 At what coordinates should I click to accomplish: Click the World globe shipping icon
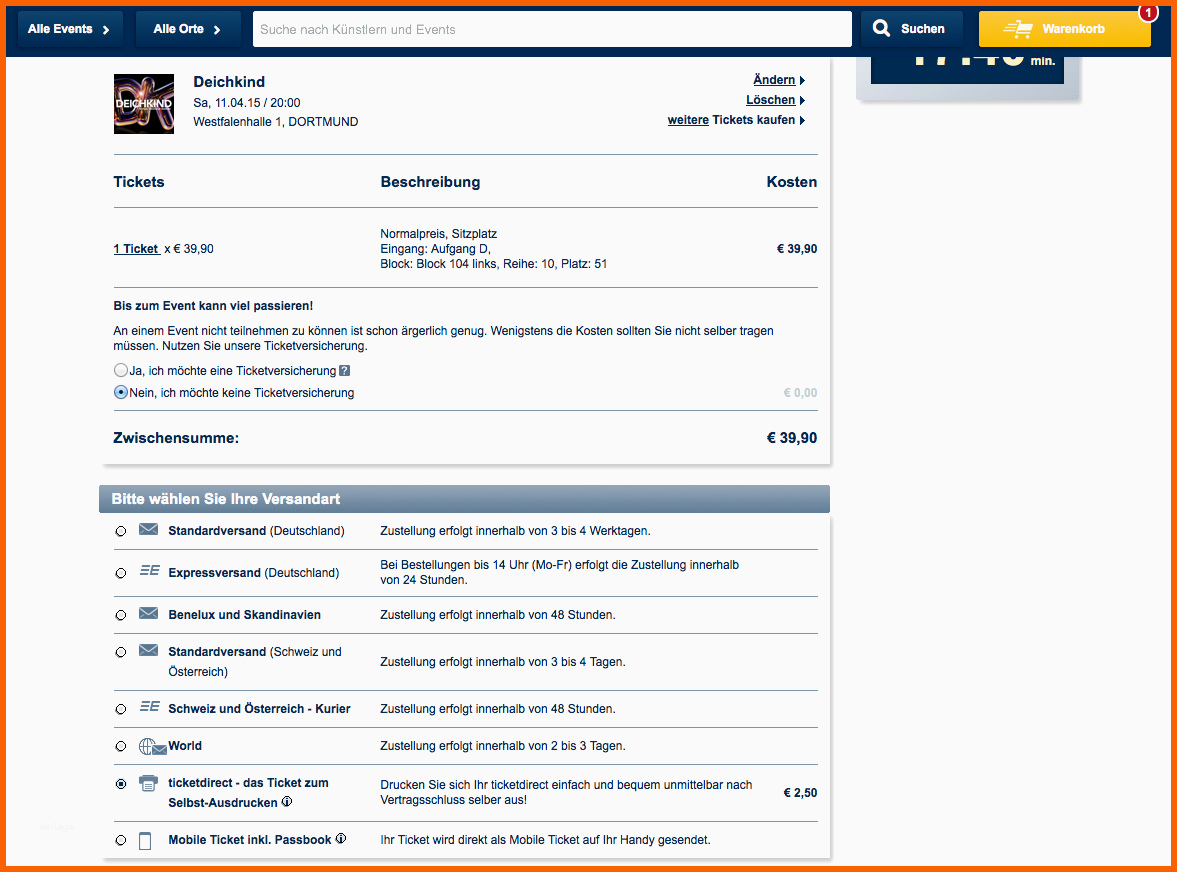pyautogui.click(x=151, y=746)
